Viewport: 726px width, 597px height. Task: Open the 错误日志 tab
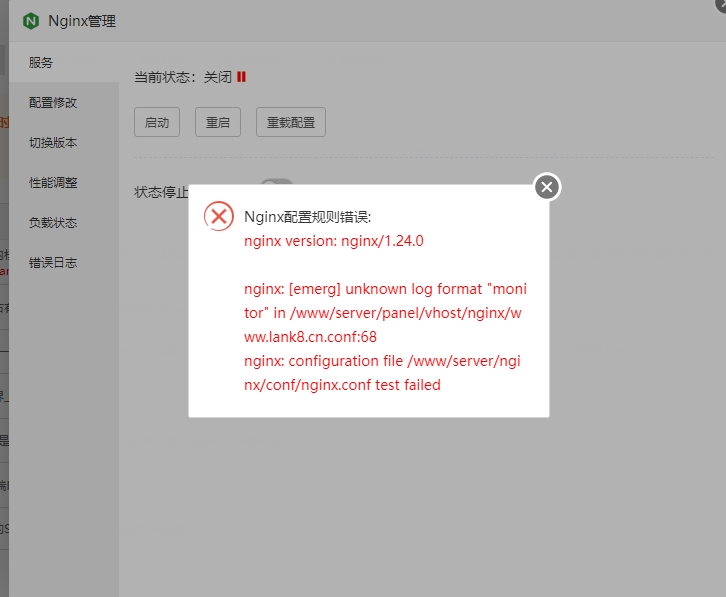click(x=64, y=263)
